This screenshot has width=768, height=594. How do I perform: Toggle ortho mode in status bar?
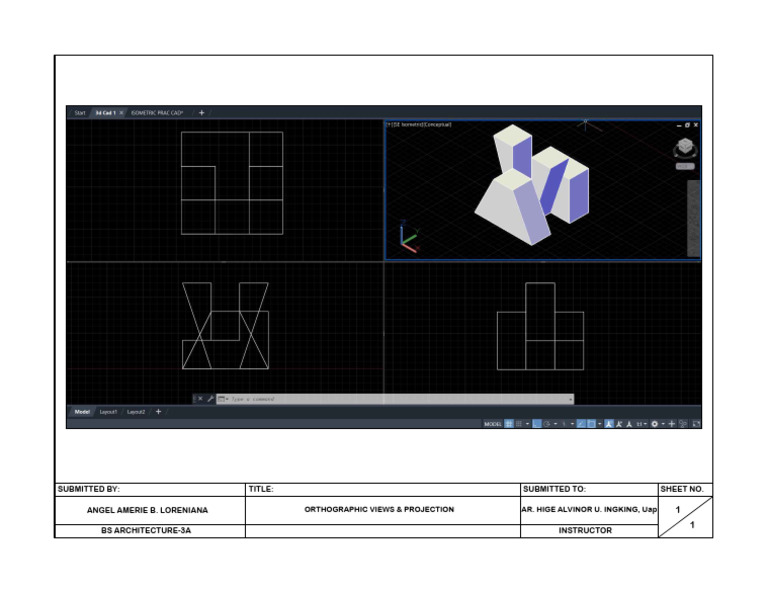537,424
